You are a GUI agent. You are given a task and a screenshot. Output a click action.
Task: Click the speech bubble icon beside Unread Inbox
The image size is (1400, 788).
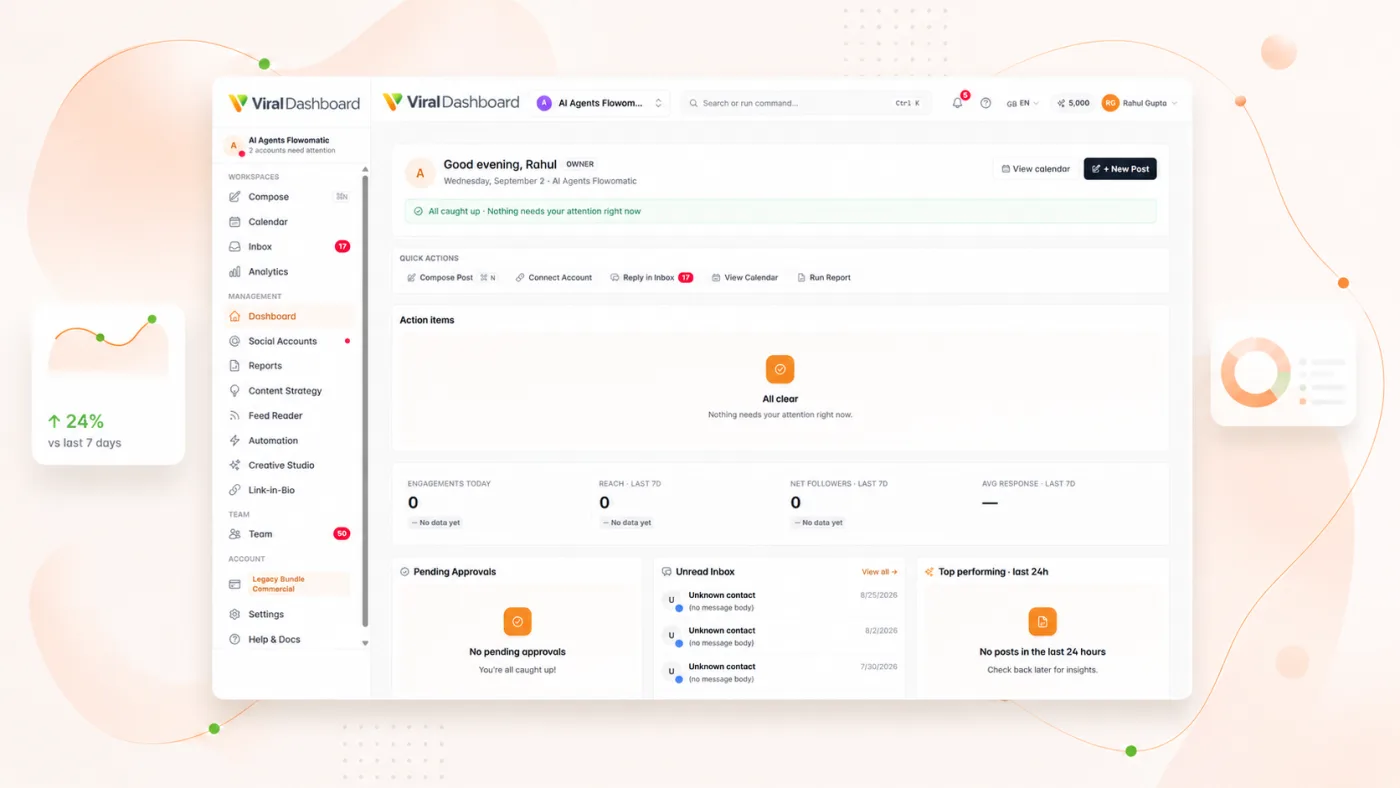tap(667, 572)
